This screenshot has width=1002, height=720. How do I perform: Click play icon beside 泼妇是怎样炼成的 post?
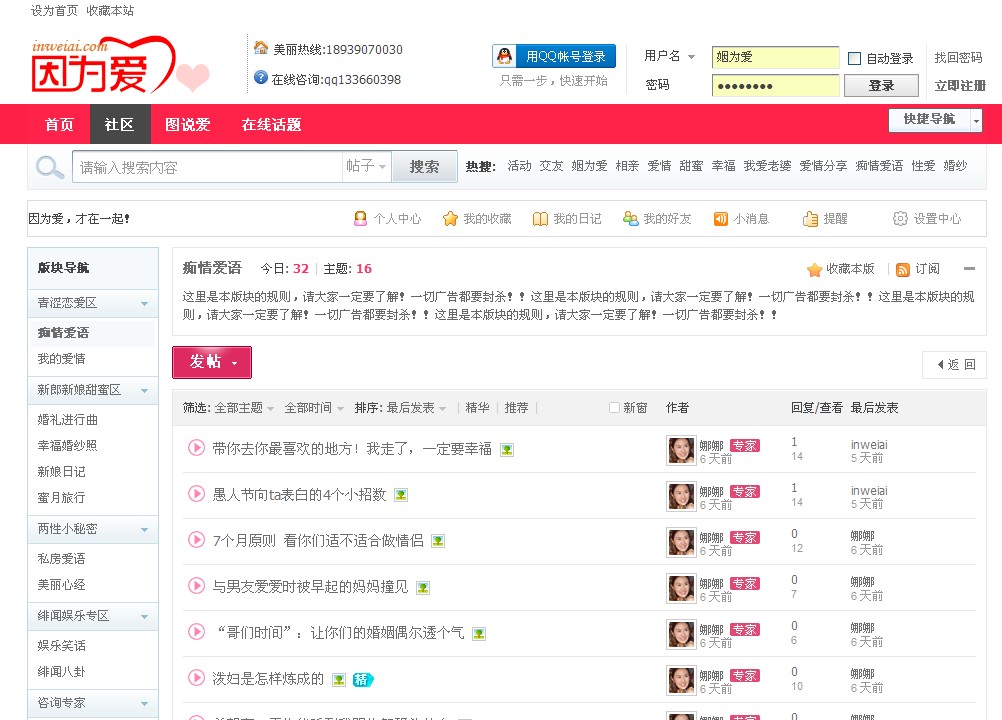[196, 678]
